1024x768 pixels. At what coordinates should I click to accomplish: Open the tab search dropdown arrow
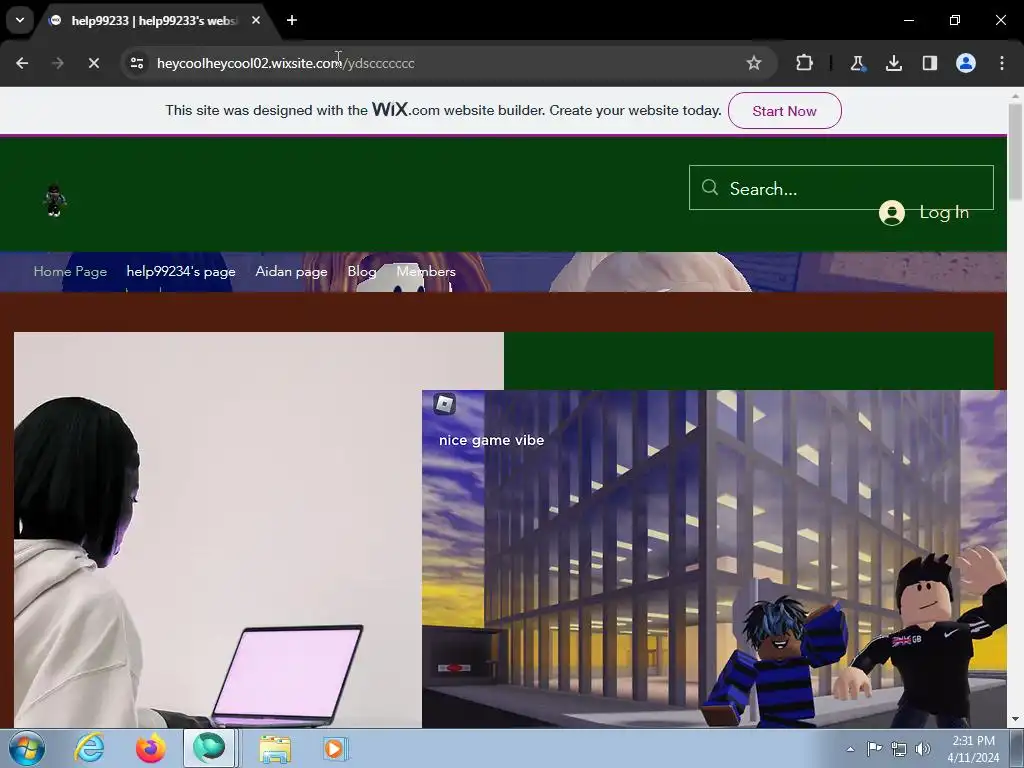click(x=20, y=20)
